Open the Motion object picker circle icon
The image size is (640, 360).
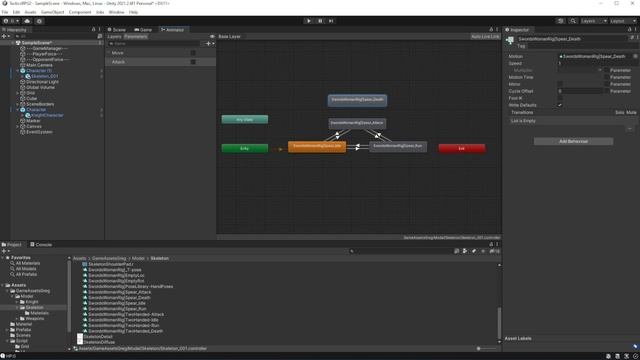pos(636,56)
